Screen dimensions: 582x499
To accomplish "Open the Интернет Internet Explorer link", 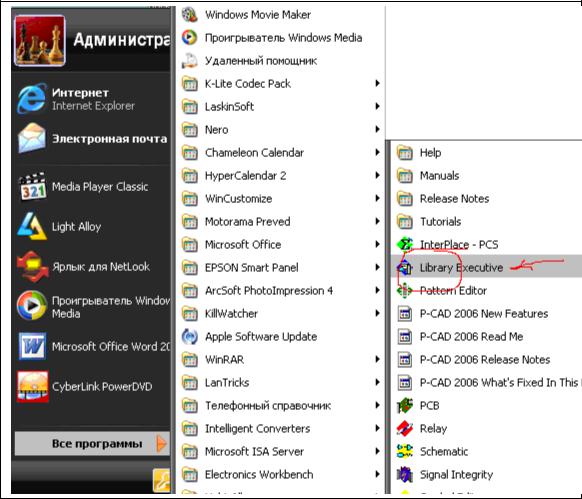I will (x=93, y=99).
